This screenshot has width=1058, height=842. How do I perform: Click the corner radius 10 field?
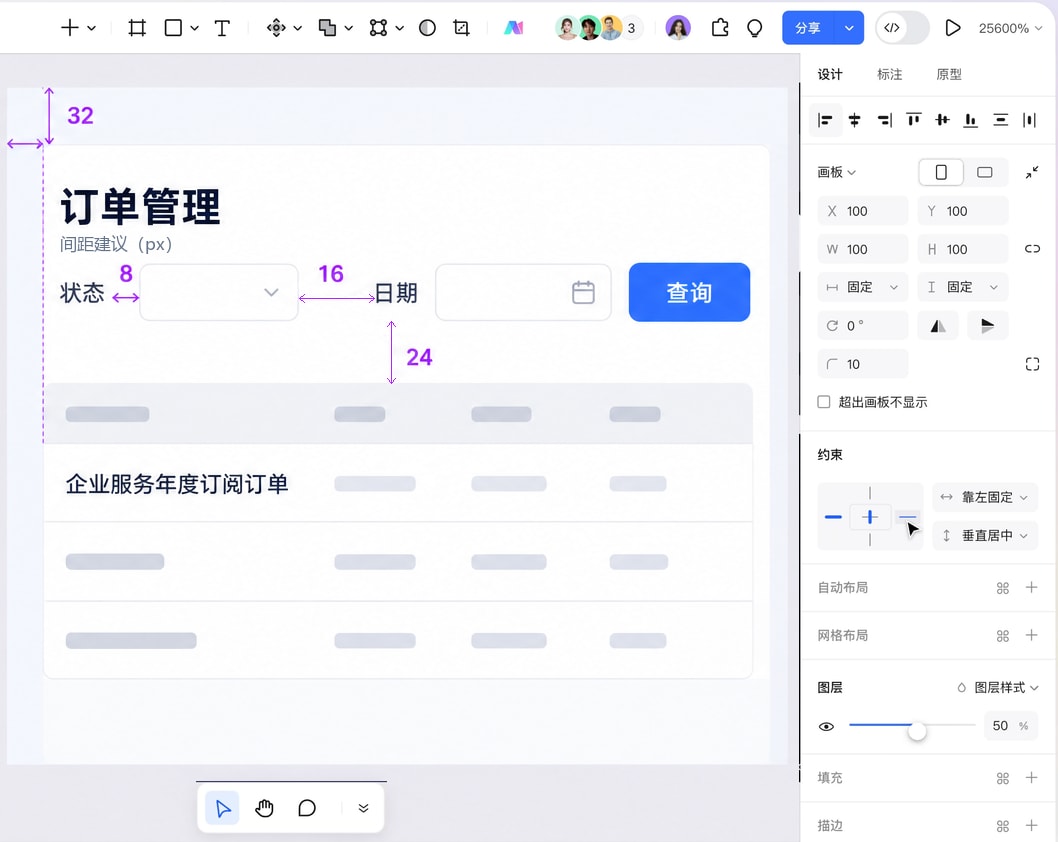pos(862,364)
